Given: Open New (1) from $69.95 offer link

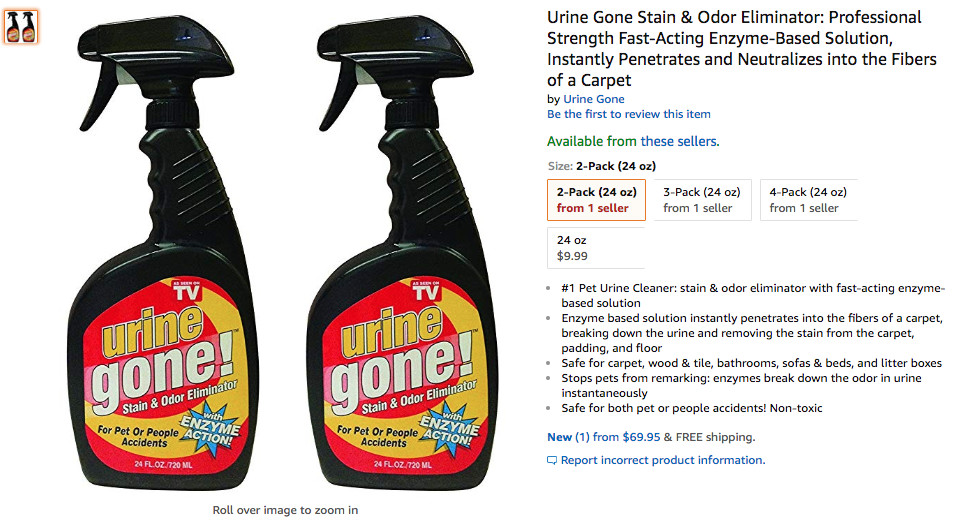Looking at the screenshot, I should (604, 437).
